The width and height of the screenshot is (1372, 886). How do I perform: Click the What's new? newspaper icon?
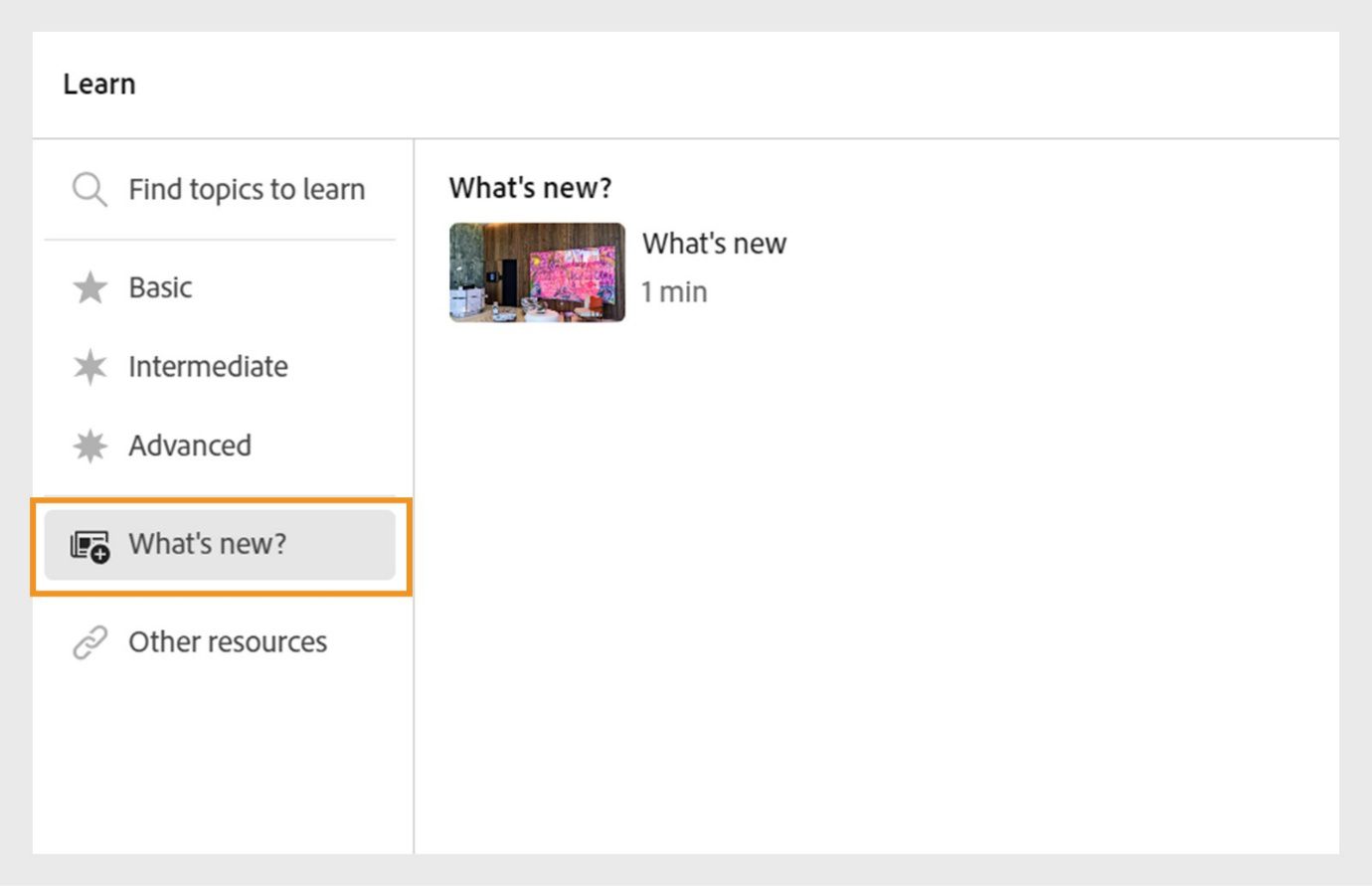click(x=89, y=546)
